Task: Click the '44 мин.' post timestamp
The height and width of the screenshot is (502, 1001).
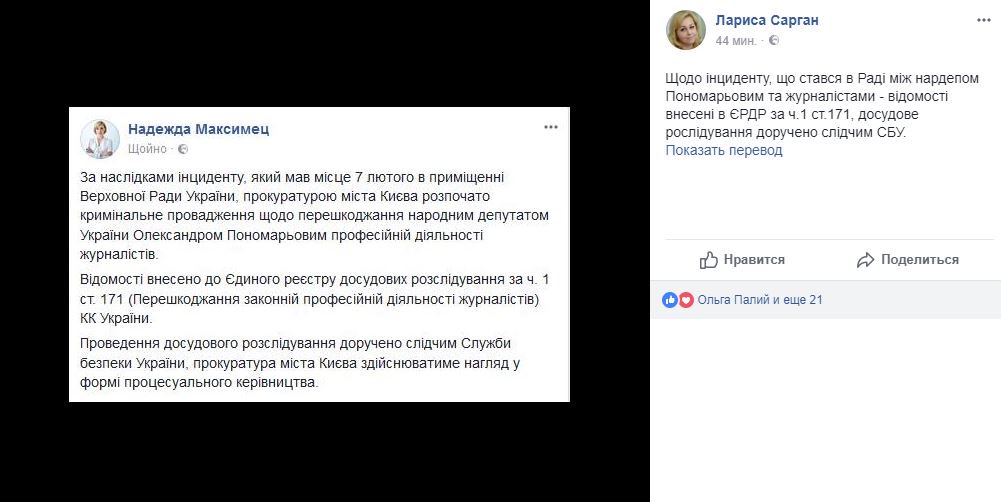Action: [x=735, y=41]
